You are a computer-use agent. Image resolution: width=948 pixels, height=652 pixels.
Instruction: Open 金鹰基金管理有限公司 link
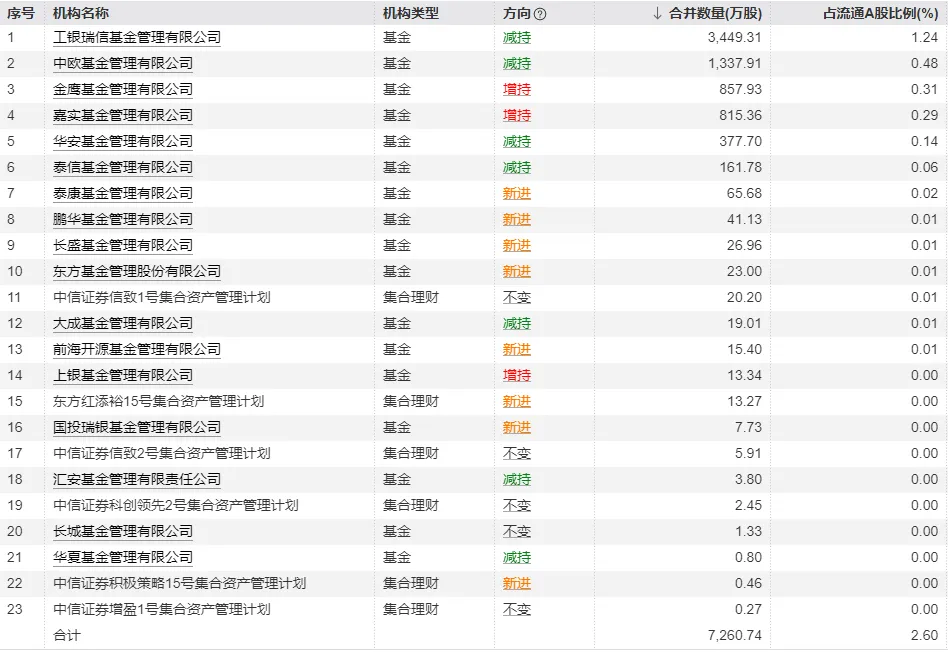123,90
